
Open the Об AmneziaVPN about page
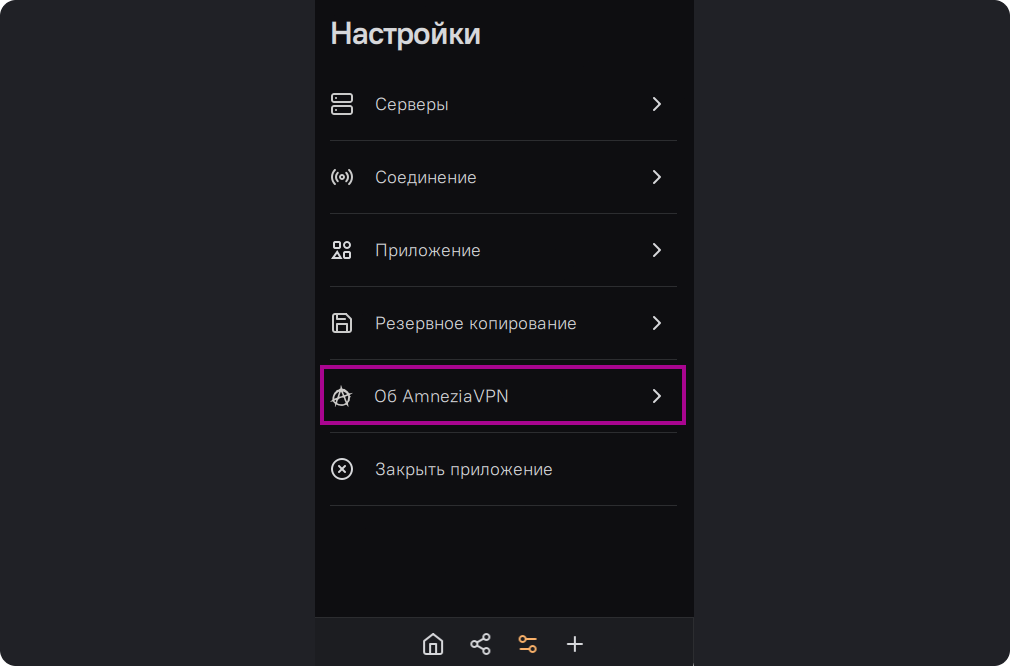(441, 397)
